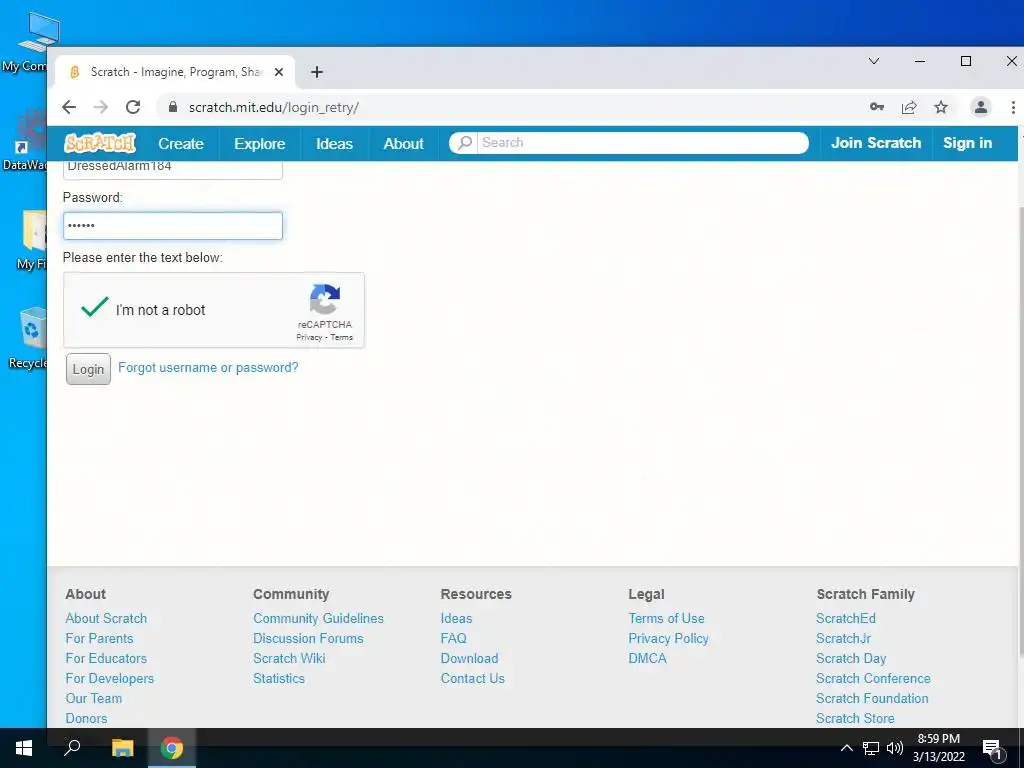This screenshot has height=768, width=1024.
Task: Open the ScratchJr footer link
Action: [843, 639]
